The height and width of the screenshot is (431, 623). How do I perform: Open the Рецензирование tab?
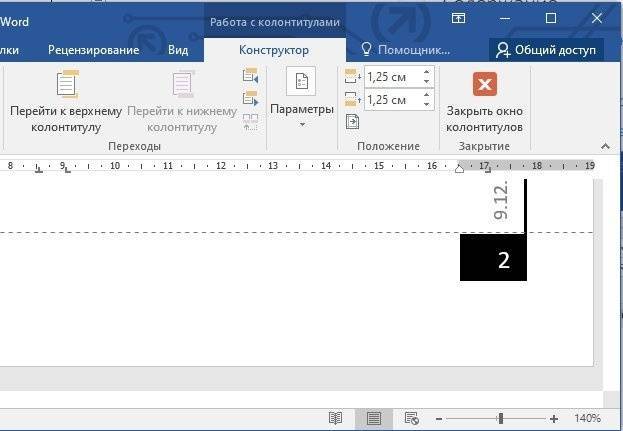click(x=93, y=50)
